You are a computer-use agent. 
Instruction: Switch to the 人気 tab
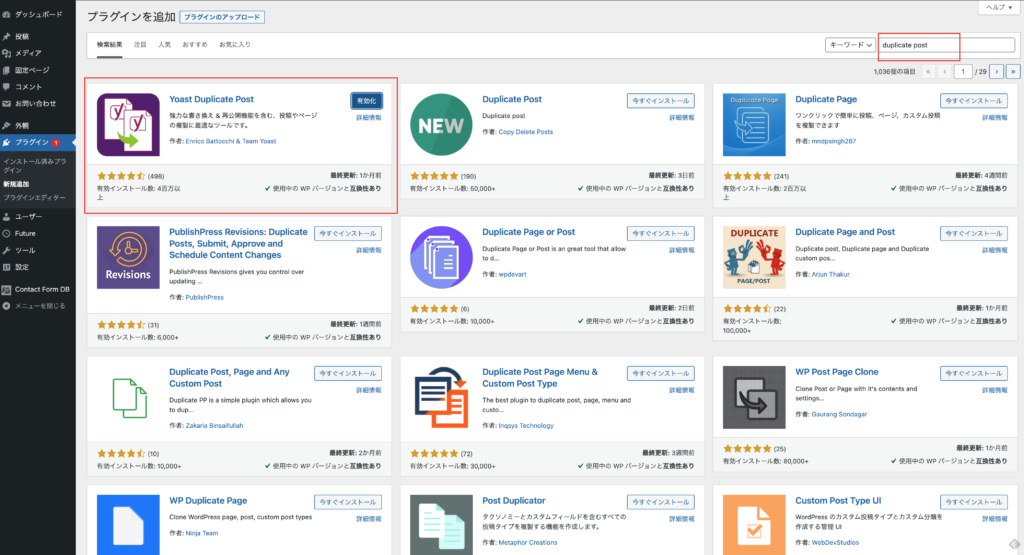(164, 45)
